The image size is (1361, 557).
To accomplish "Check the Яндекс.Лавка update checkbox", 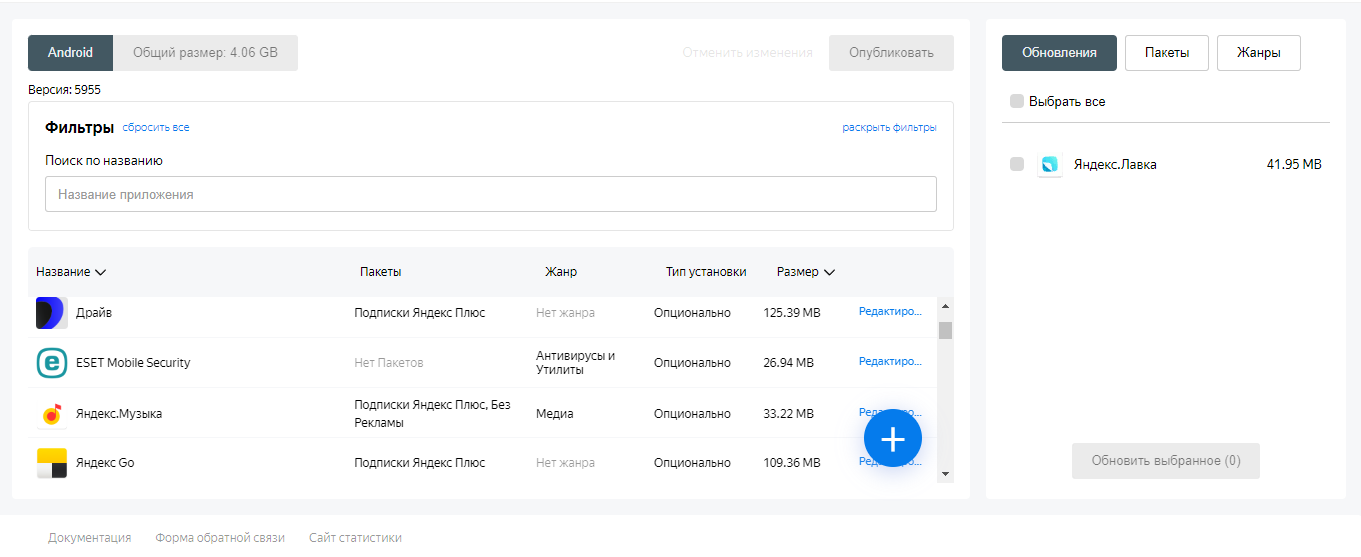I will pos(1017,165).
